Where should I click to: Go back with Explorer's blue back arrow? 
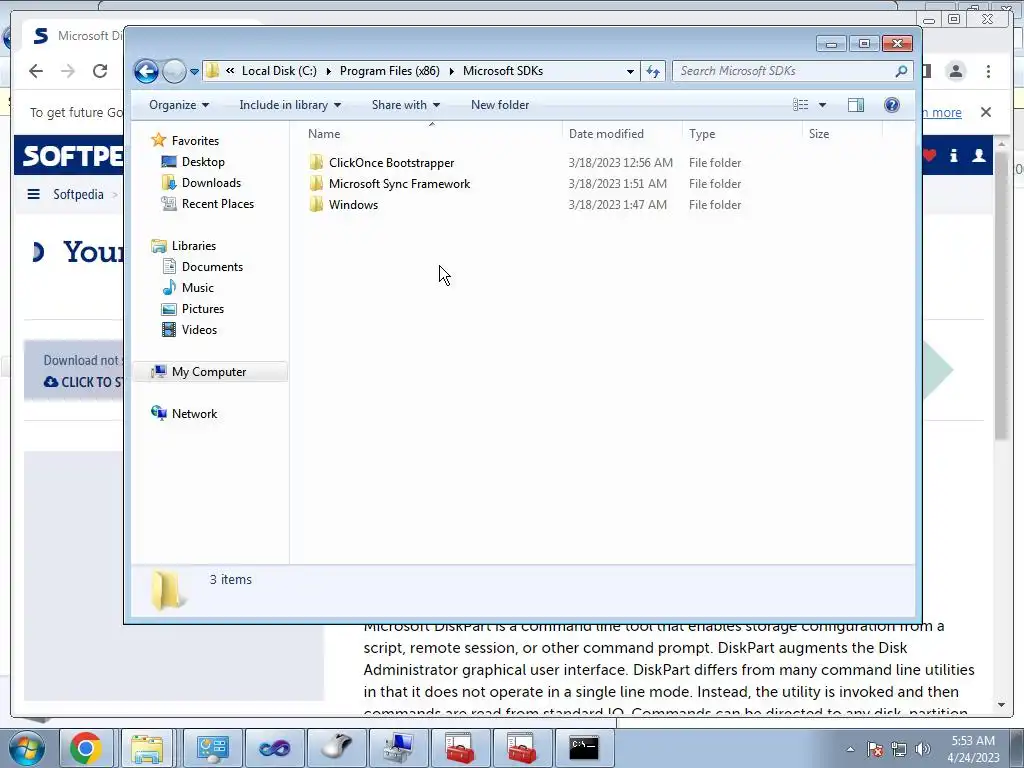coord(146,71)
